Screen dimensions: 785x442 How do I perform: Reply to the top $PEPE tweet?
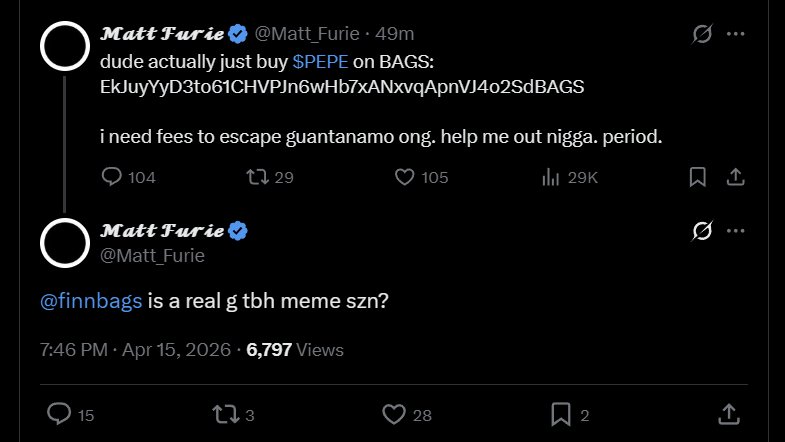[x=113, y=177]
